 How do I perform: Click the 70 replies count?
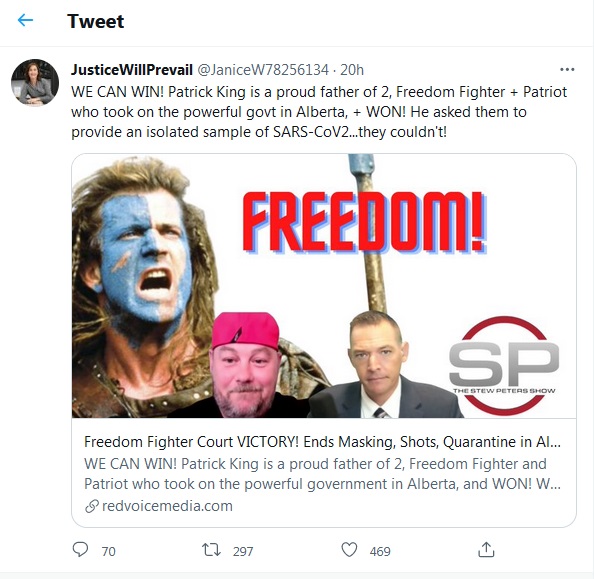click(x=108, y=551)
